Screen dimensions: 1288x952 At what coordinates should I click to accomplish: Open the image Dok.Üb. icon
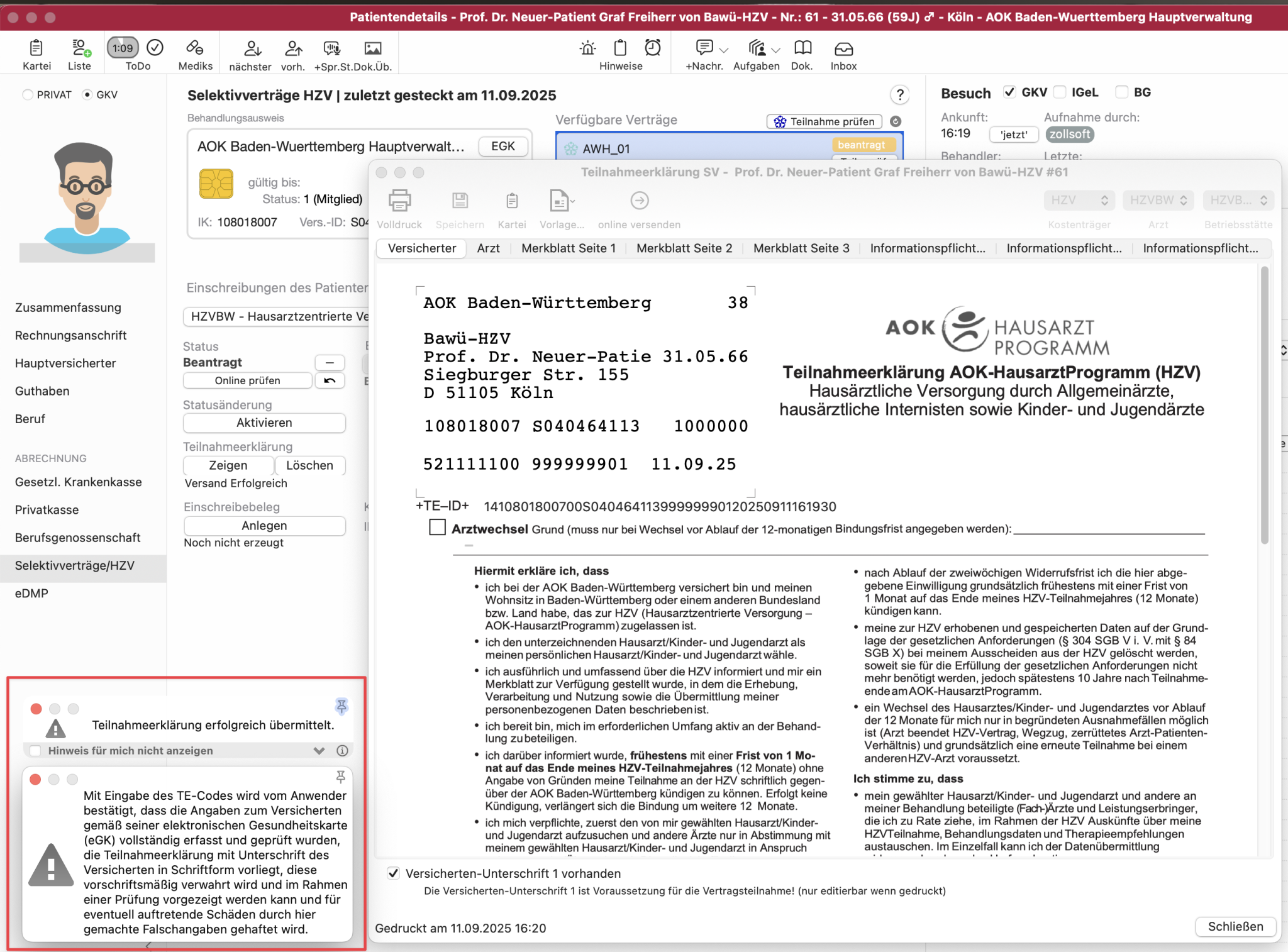tap(373, 48)
